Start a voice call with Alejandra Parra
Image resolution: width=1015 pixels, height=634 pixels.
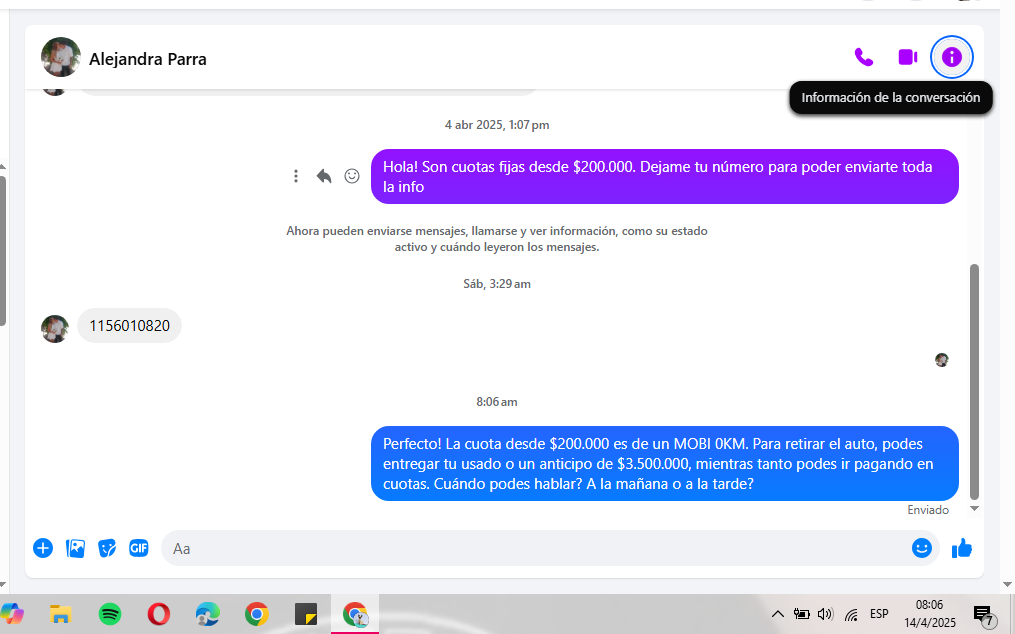point(864,58)
